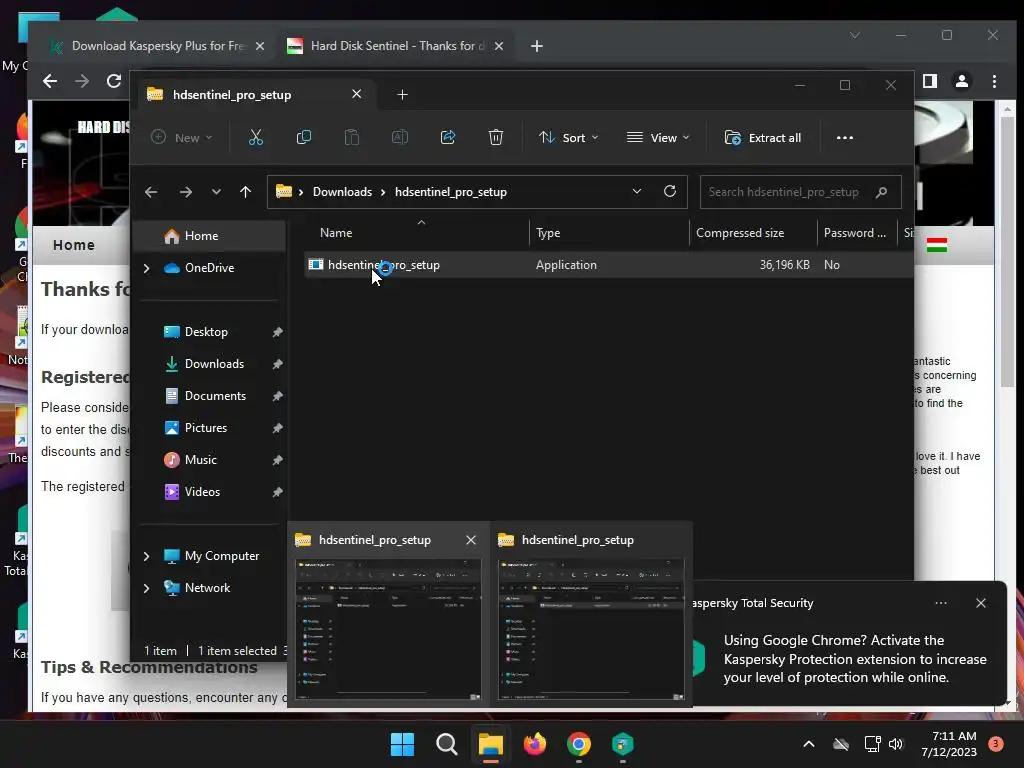Unpin Pictures using its pin icon
The image size is (1024, 768).
click(x=278, y=428)
